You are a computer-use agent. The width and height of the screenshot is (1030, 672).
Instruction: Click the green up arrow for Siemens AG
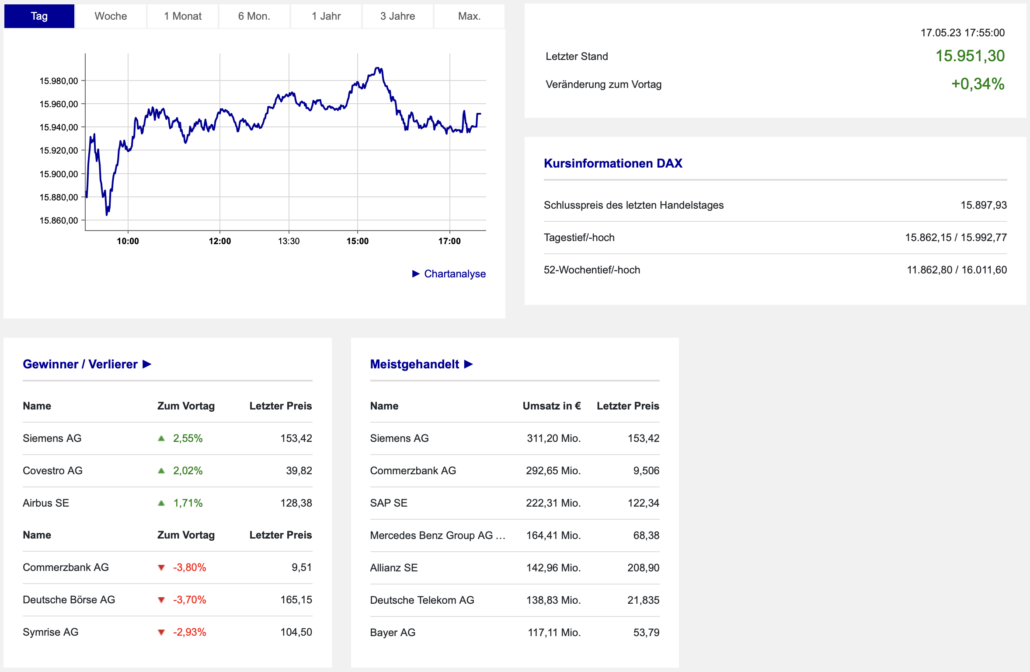(x=162, y=438)
